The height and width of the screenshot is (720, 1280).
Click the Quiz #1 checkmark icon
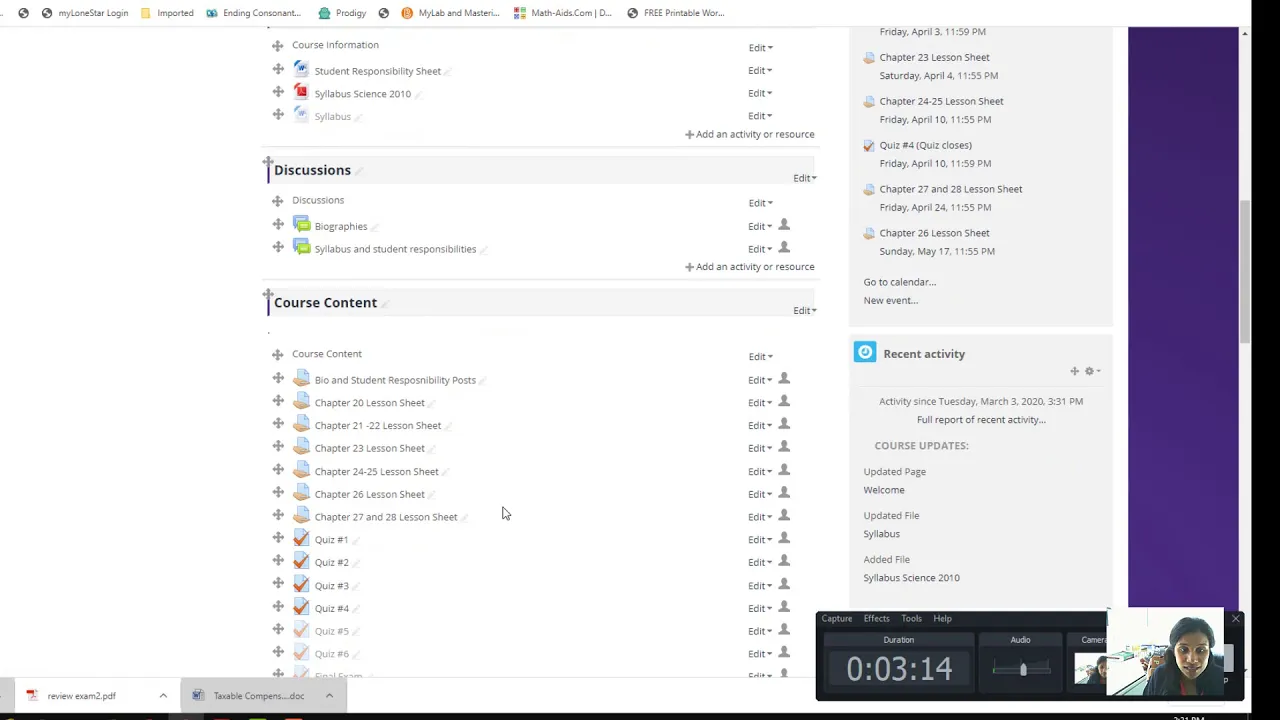(x=301, y=538)
